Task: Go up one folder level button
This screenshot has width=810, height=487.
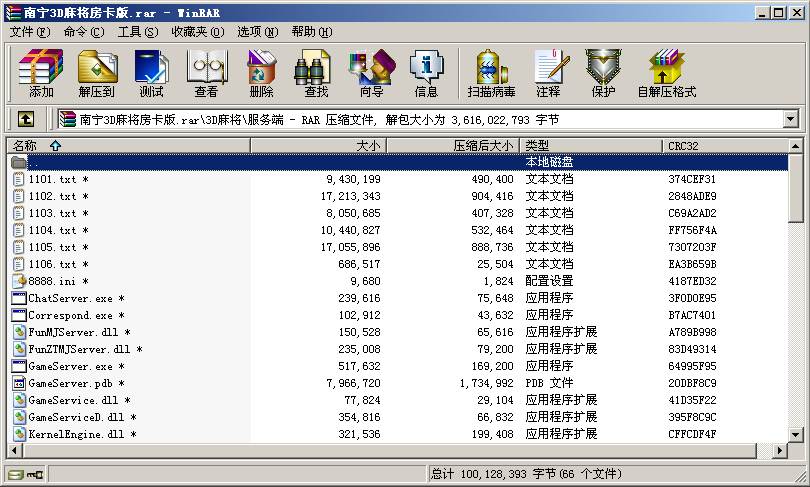Action: pyautogui.click(x=25, y=119)
